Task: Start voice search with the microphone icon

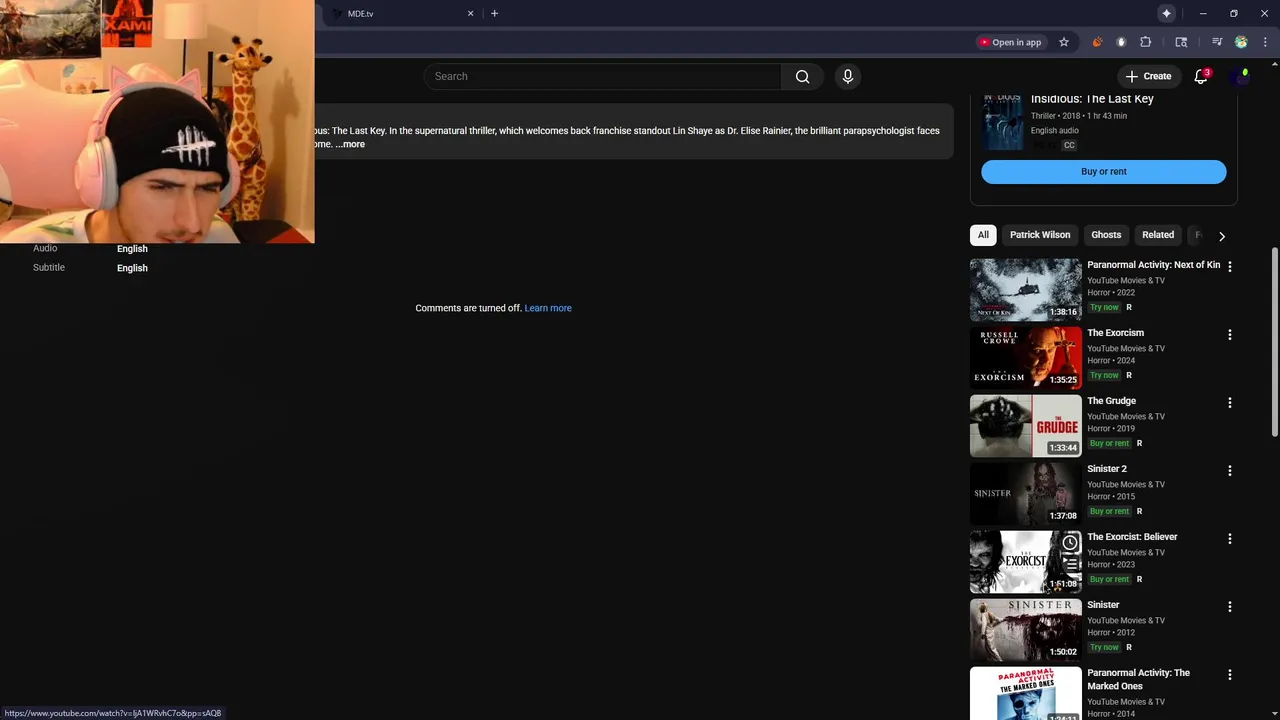Action: pos(847,77)
